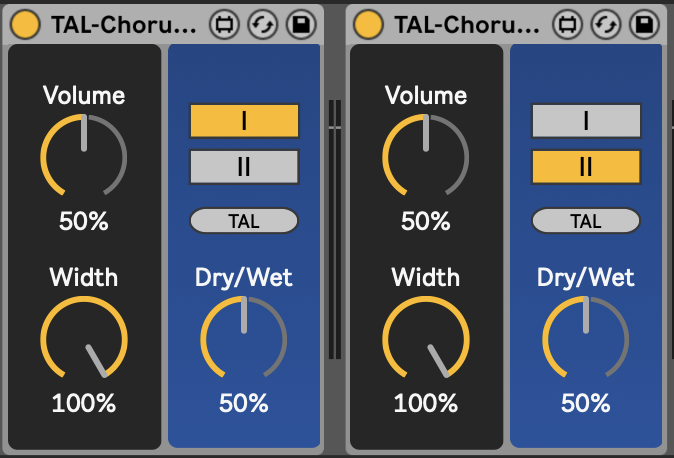Click the left device's Volume knob
This screenshot has width=674, height=458.
(84, 156)
